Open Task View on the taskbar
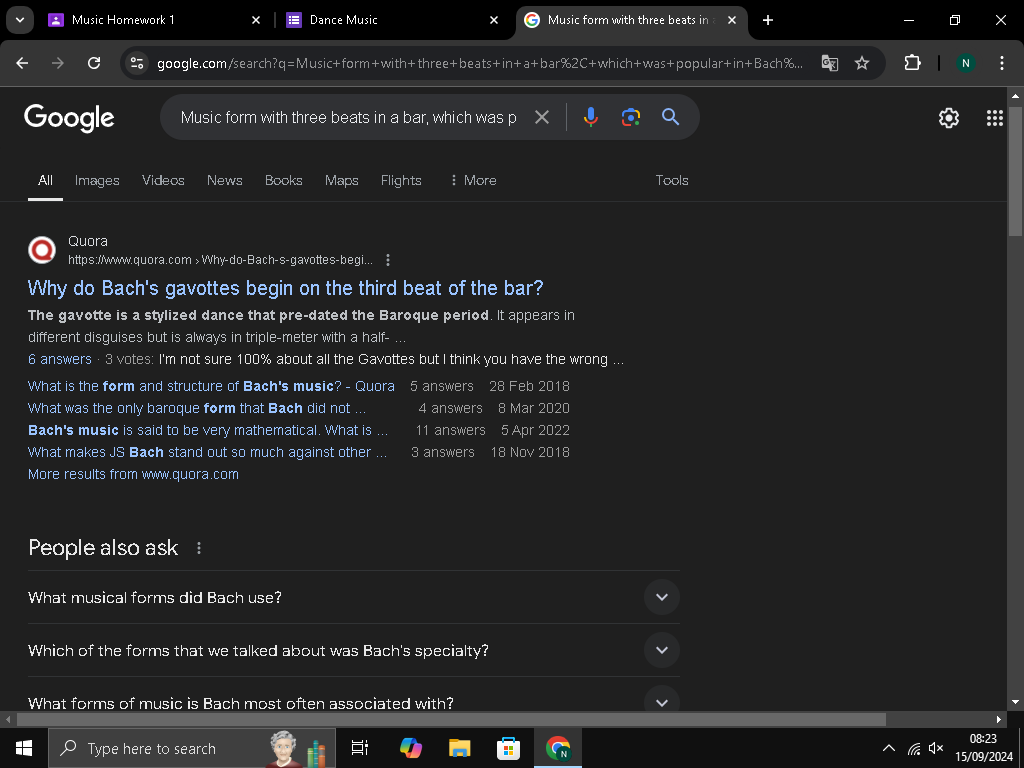Viewport: 1024px width, 768px height. pos(360,748)
